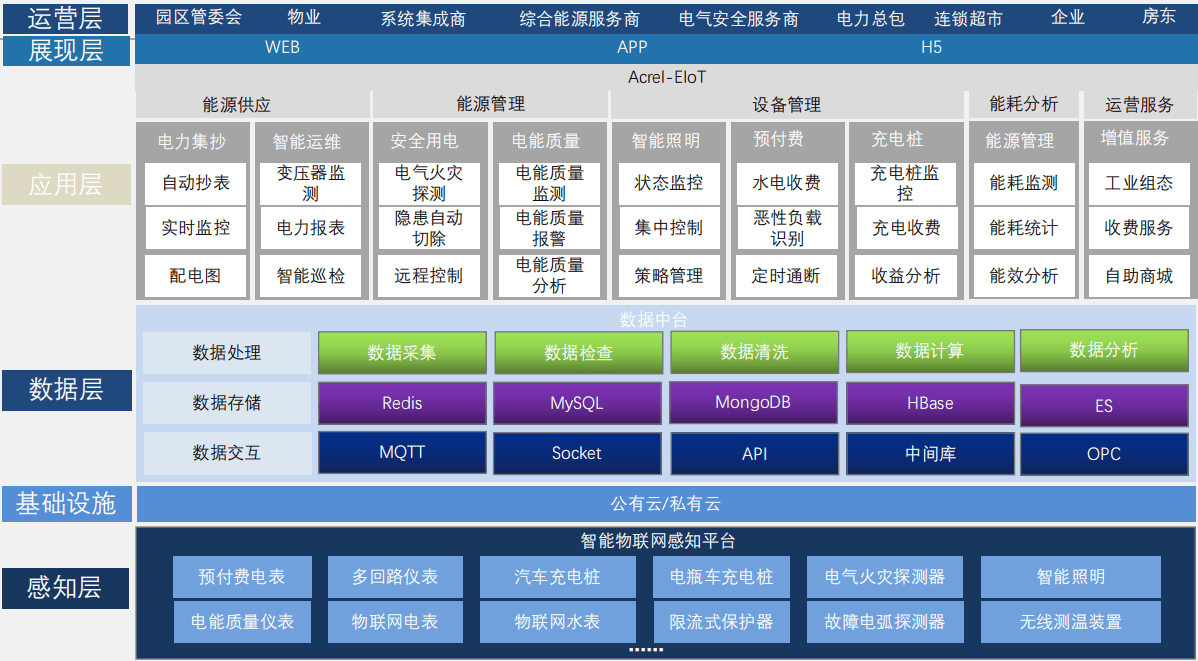The image size is (1198, 661).
Task: Select the OPC block
Action: [1104, 454]
